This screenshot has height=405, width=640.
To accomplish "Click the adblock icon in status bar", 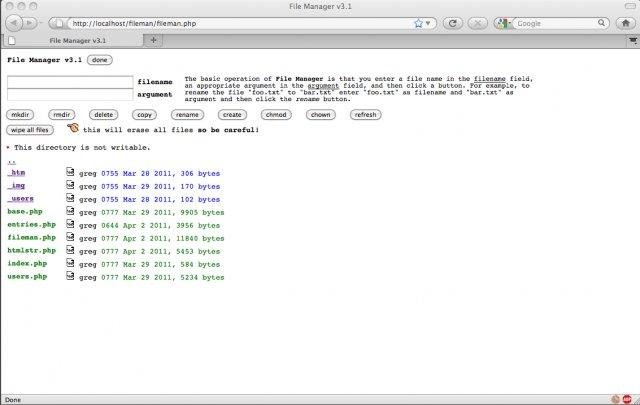I will click(x=627, y=399).
